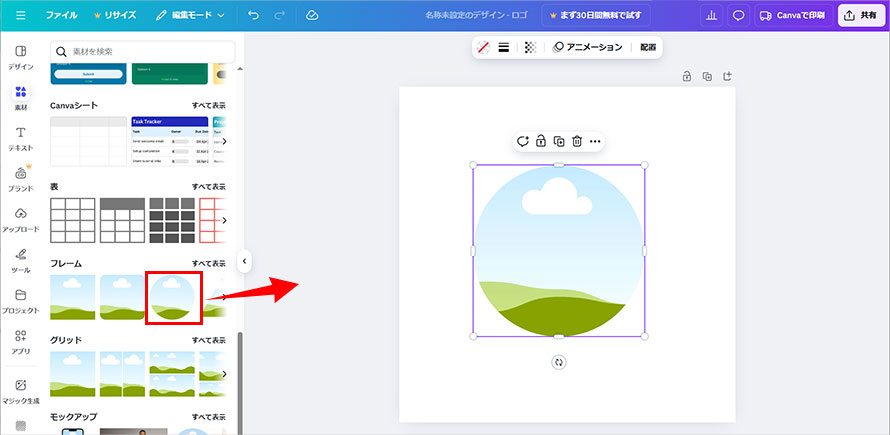Show more Canvaシート with the arrow
The image size is (890, 435).
(x=224, y=141)
